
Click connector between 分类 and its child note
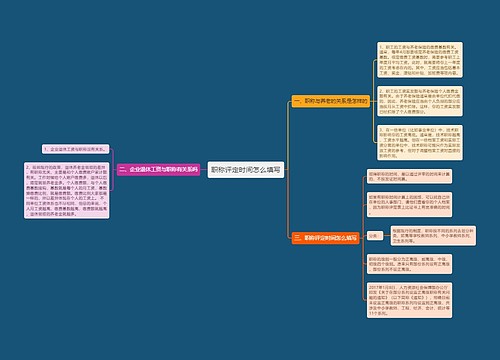[x=387, y=236]
